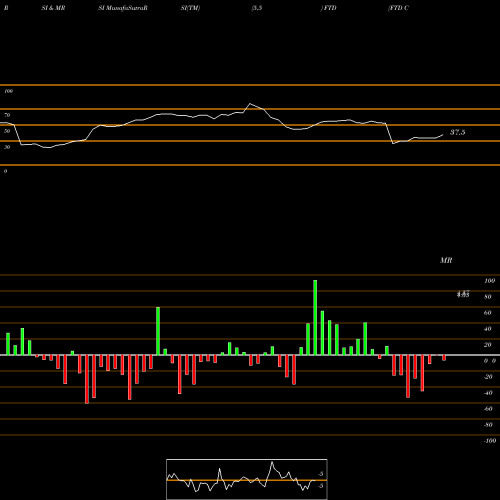Open the mini overview chart at bottom
Image resolution: width=500 pixels, height=500 pixels.
247,479
